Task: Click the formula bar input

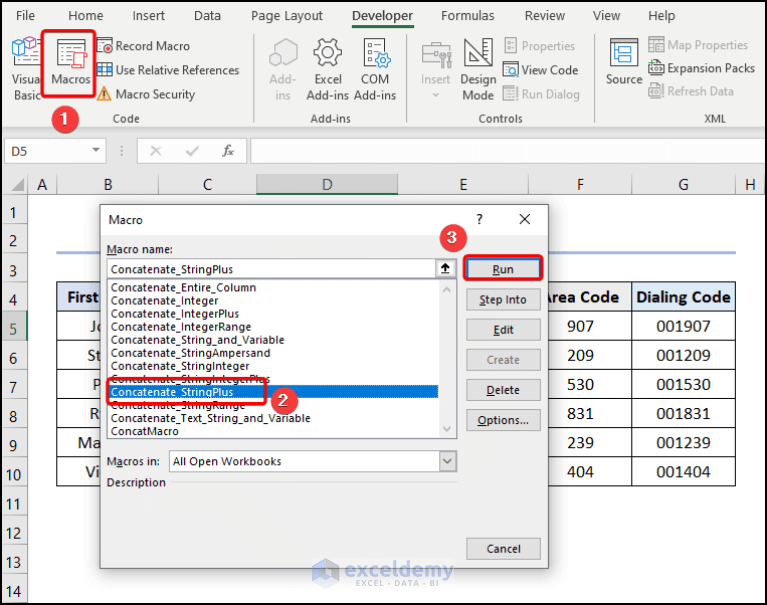Action: [x=508, y=151]
